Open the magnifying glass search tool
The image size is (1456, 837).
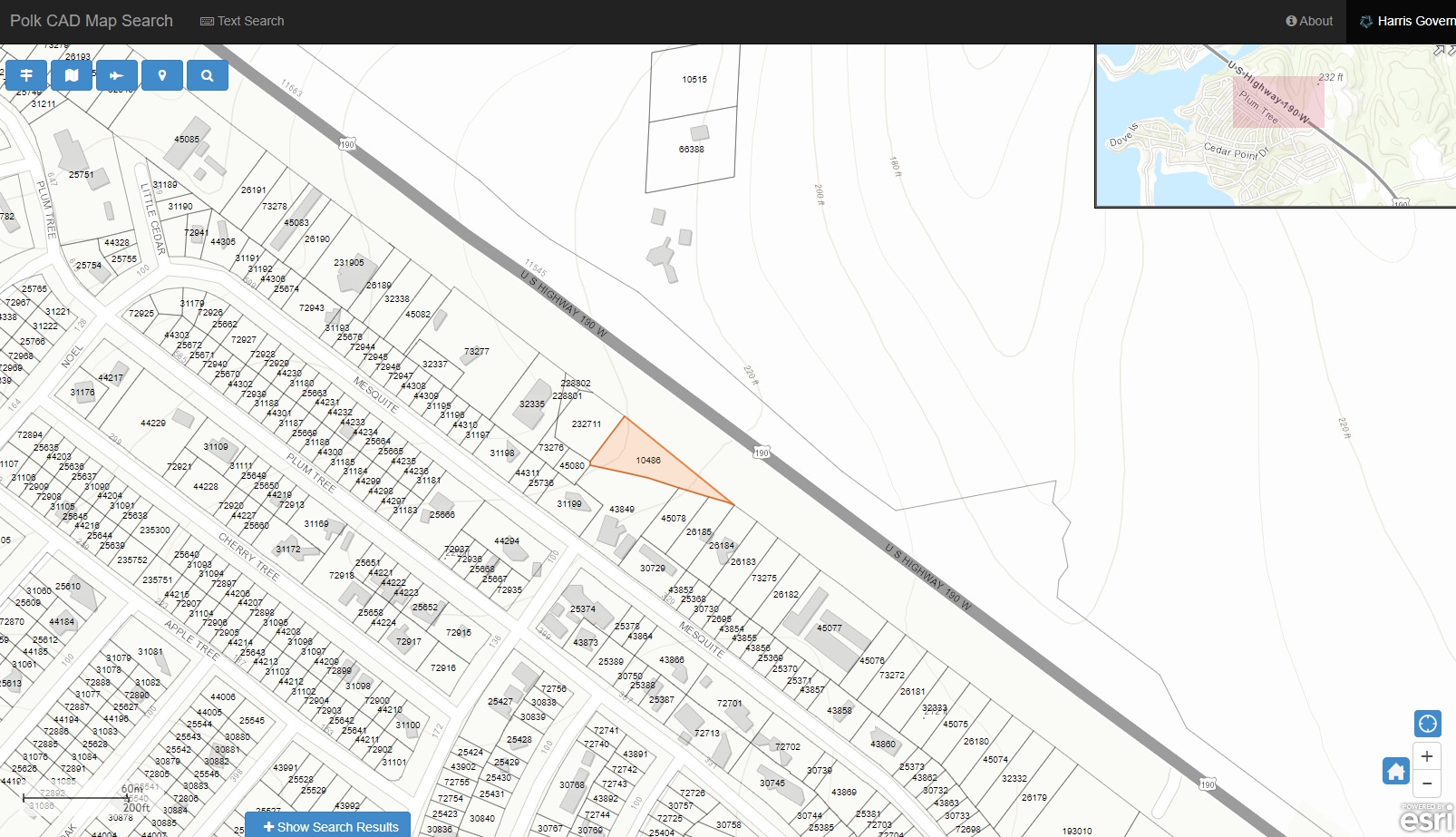coord(208,75)
